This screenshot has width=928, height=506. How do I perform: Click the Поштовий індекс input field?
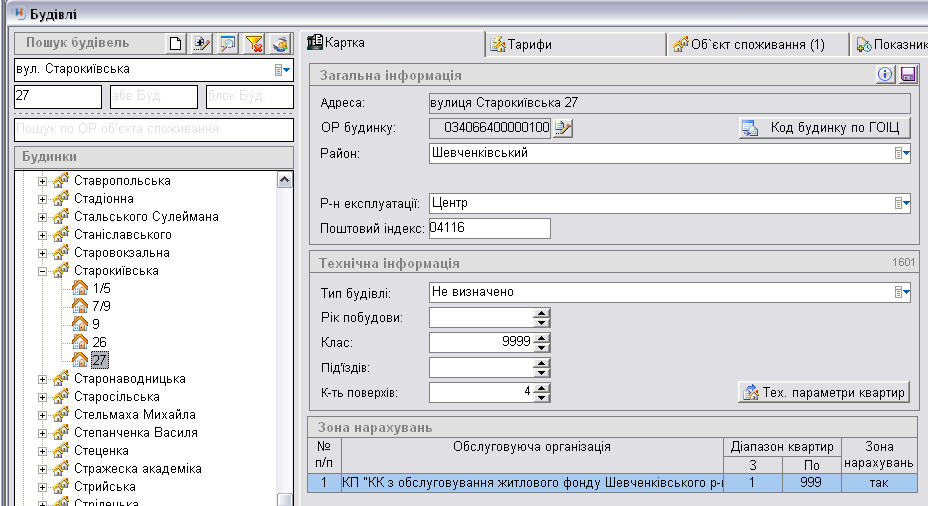[x=490, y=229]
